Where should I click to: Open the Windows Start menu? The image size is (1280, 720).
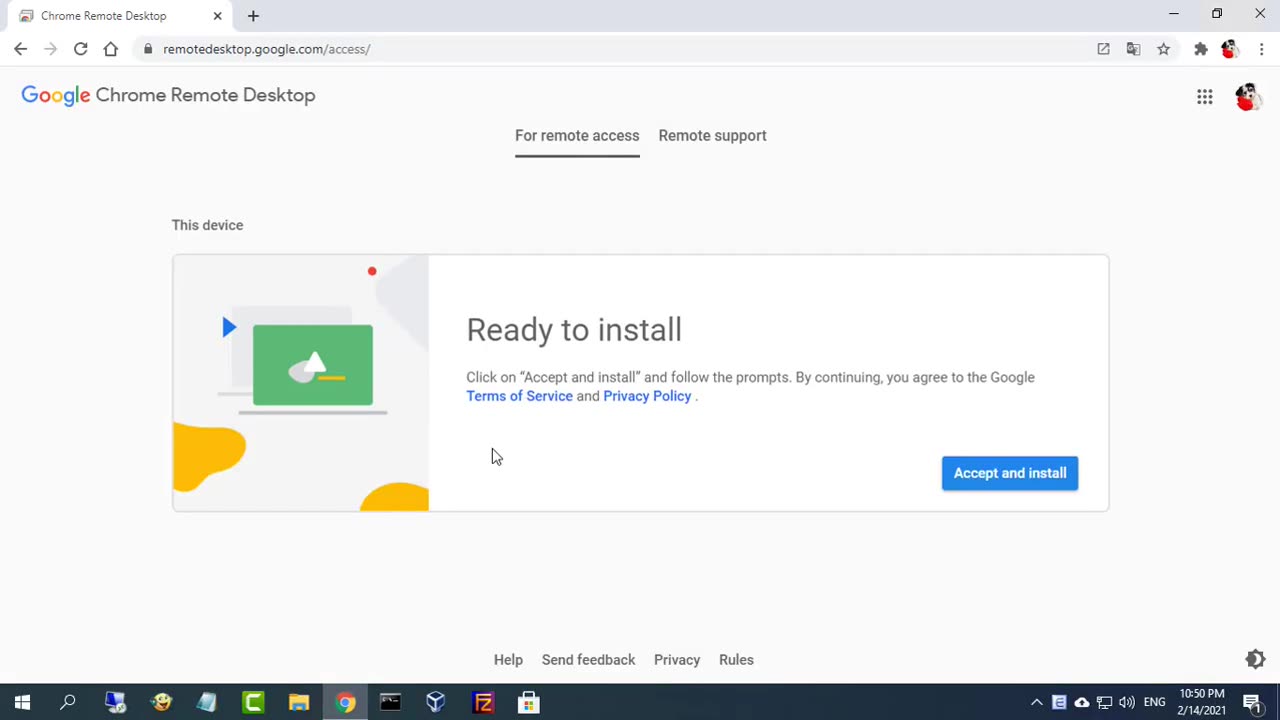[x=22, y=703]
